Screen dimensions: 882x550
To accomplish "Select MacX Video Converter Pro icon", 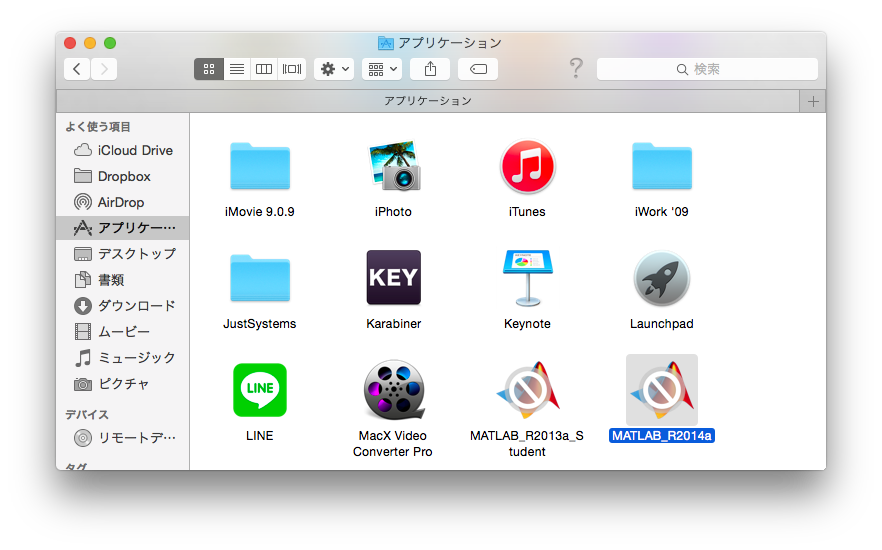I will (x=394, y=390).
